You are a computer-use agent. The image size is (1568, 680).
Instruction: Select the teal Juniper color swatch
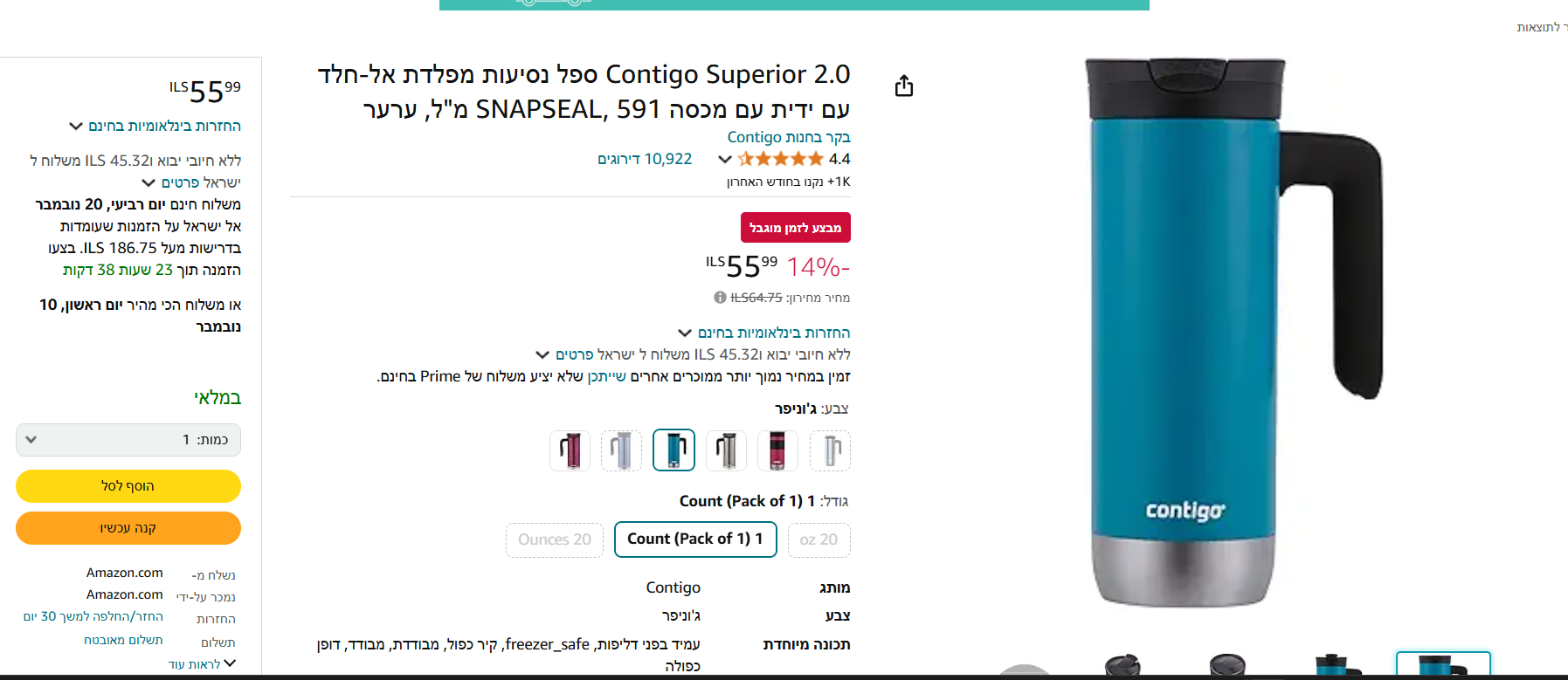pos(673,450)
